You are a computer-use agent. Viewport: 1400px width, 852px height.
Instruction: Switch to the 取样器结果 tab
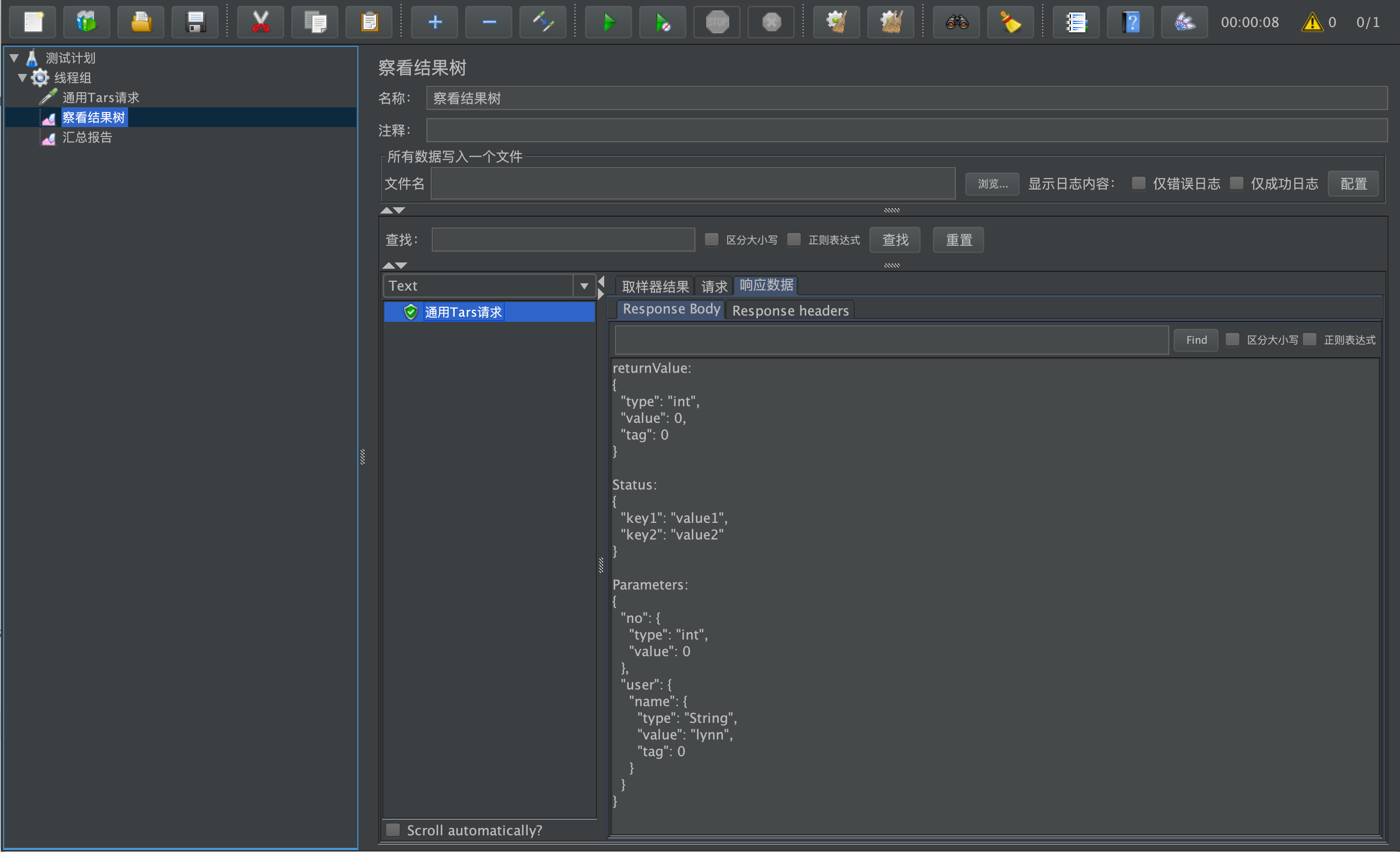click(655, 286)
